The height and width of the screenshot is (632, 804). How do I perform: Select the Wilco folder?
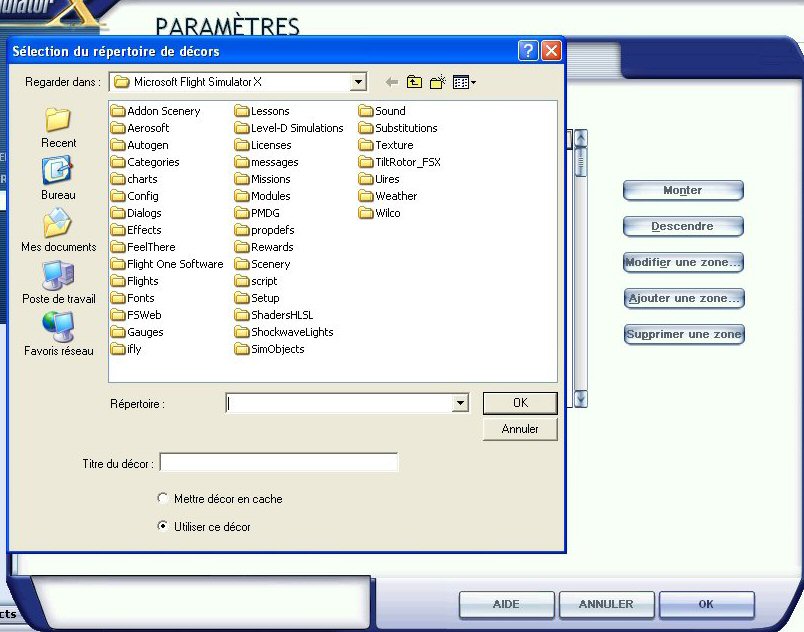[x=380, y=213]
